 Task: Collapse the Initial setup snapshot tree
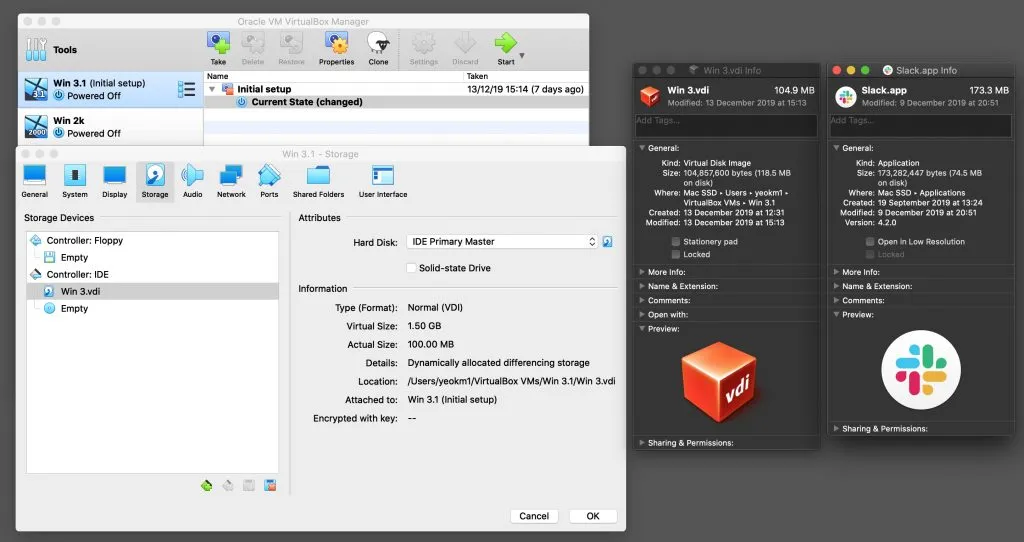pos(212,89)
